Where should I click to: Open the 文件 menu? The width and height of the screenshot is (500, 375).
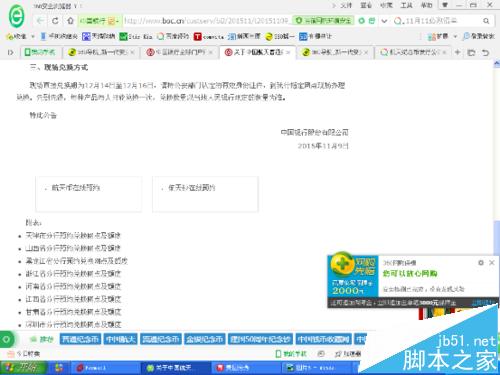(x=346, y=5)
